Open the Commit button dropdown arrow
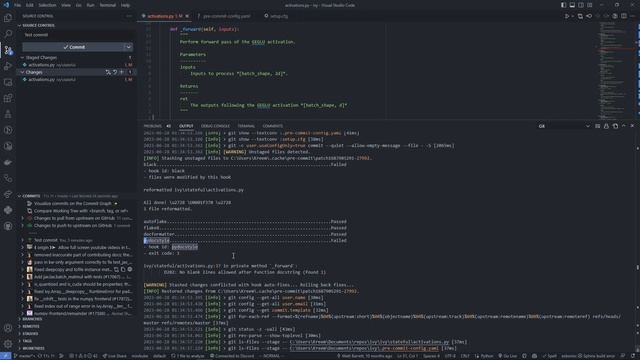 128,47
